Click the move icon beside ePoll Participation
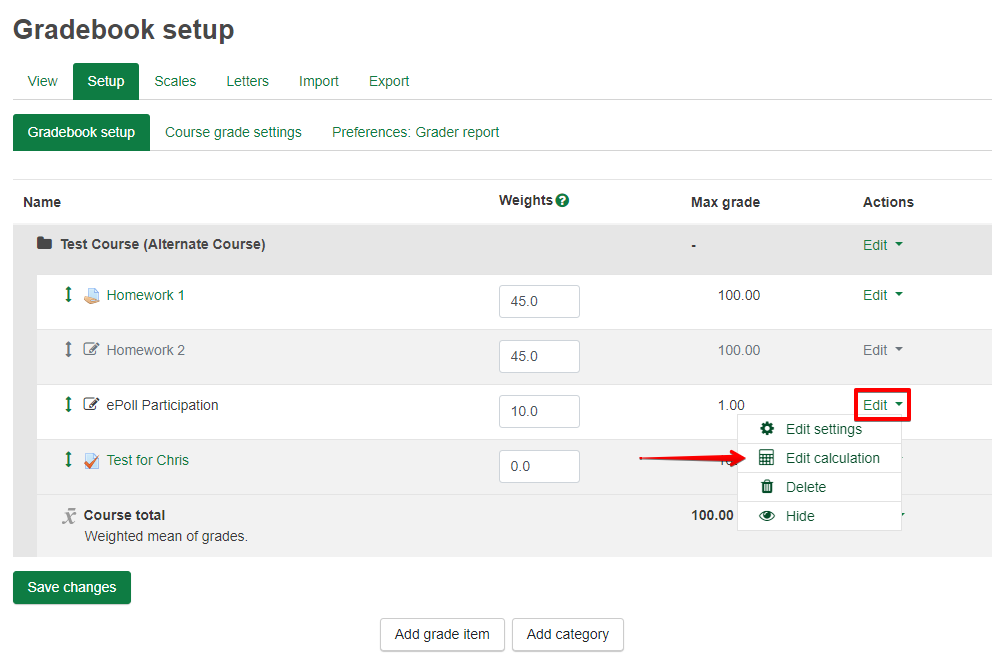Viewport: 998px width, 665px height. tap(68, 405)
